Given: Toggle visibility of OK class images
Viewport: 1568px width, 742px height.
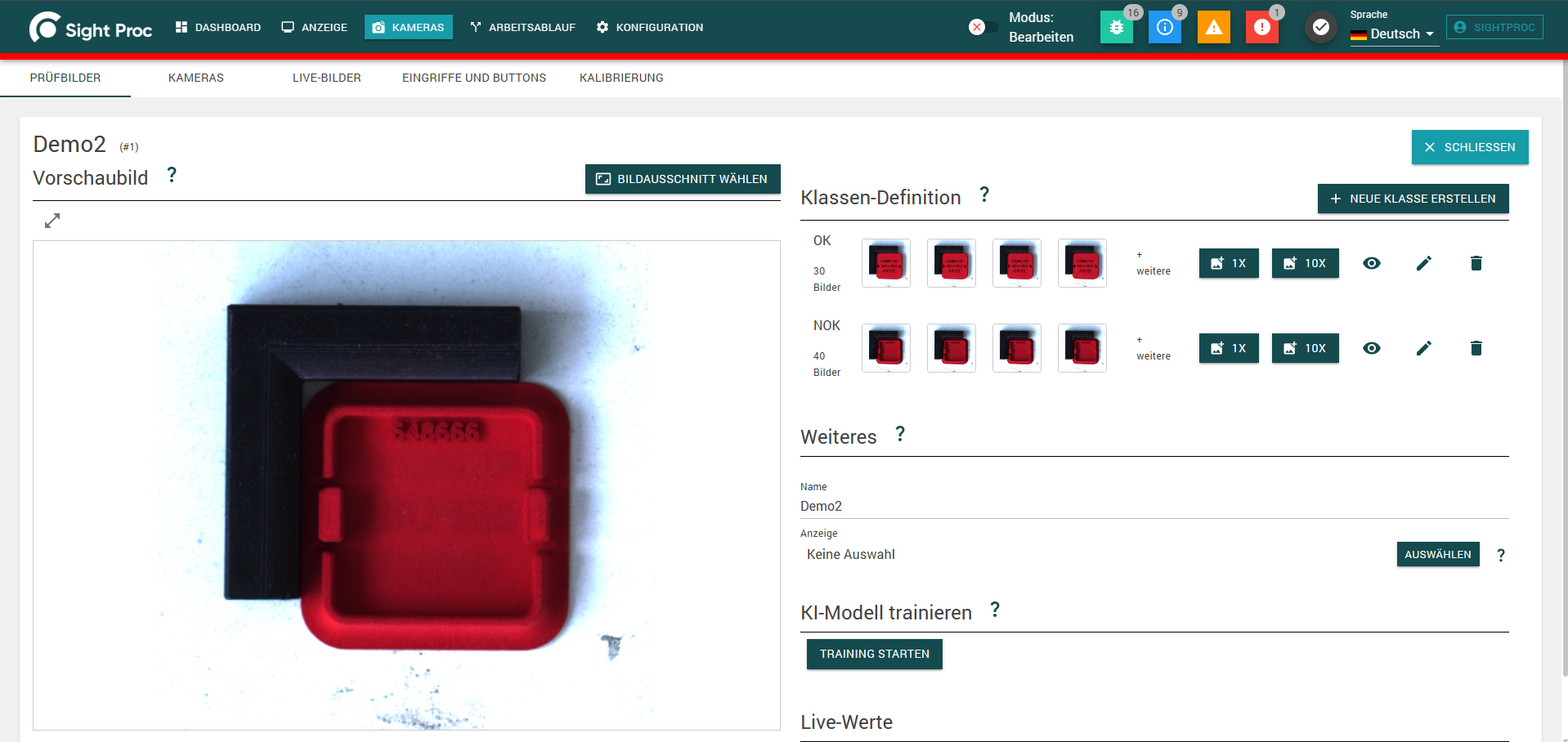Looking at the screenshot, I should [1372, 263].
